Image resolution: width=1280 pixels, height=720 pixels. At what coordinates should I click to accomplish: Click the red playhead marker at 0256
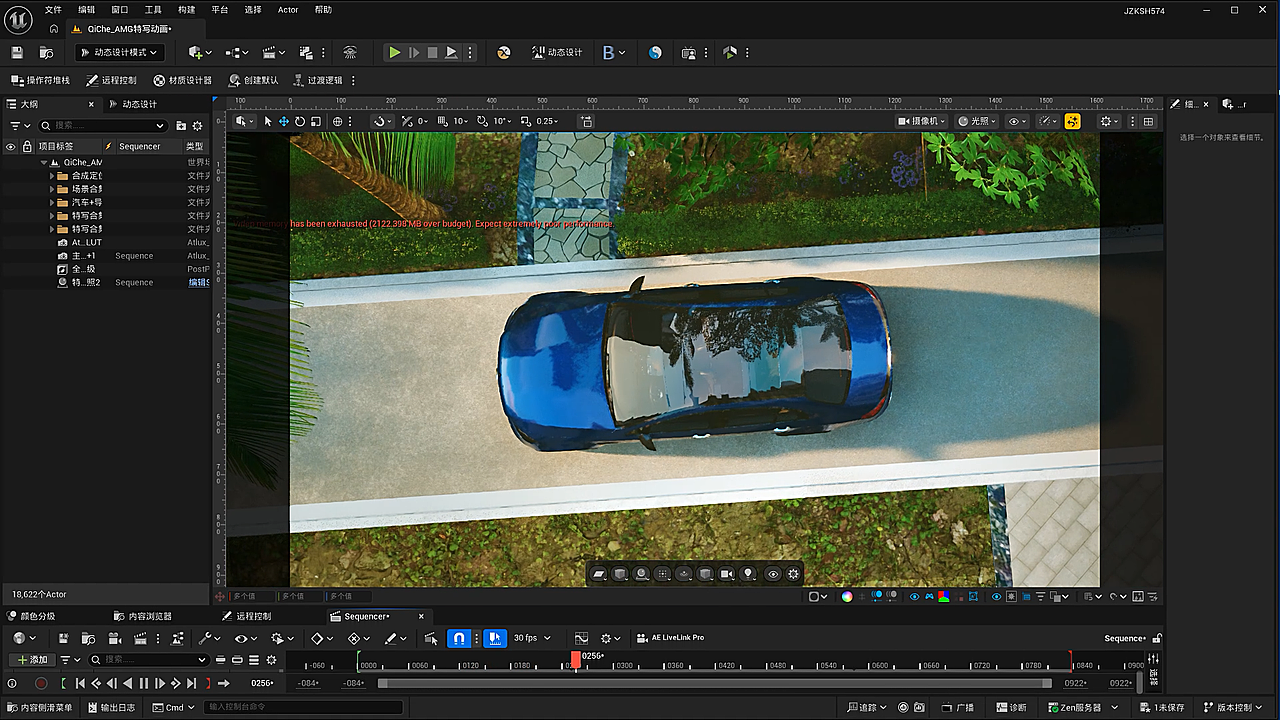coord(576,658)
